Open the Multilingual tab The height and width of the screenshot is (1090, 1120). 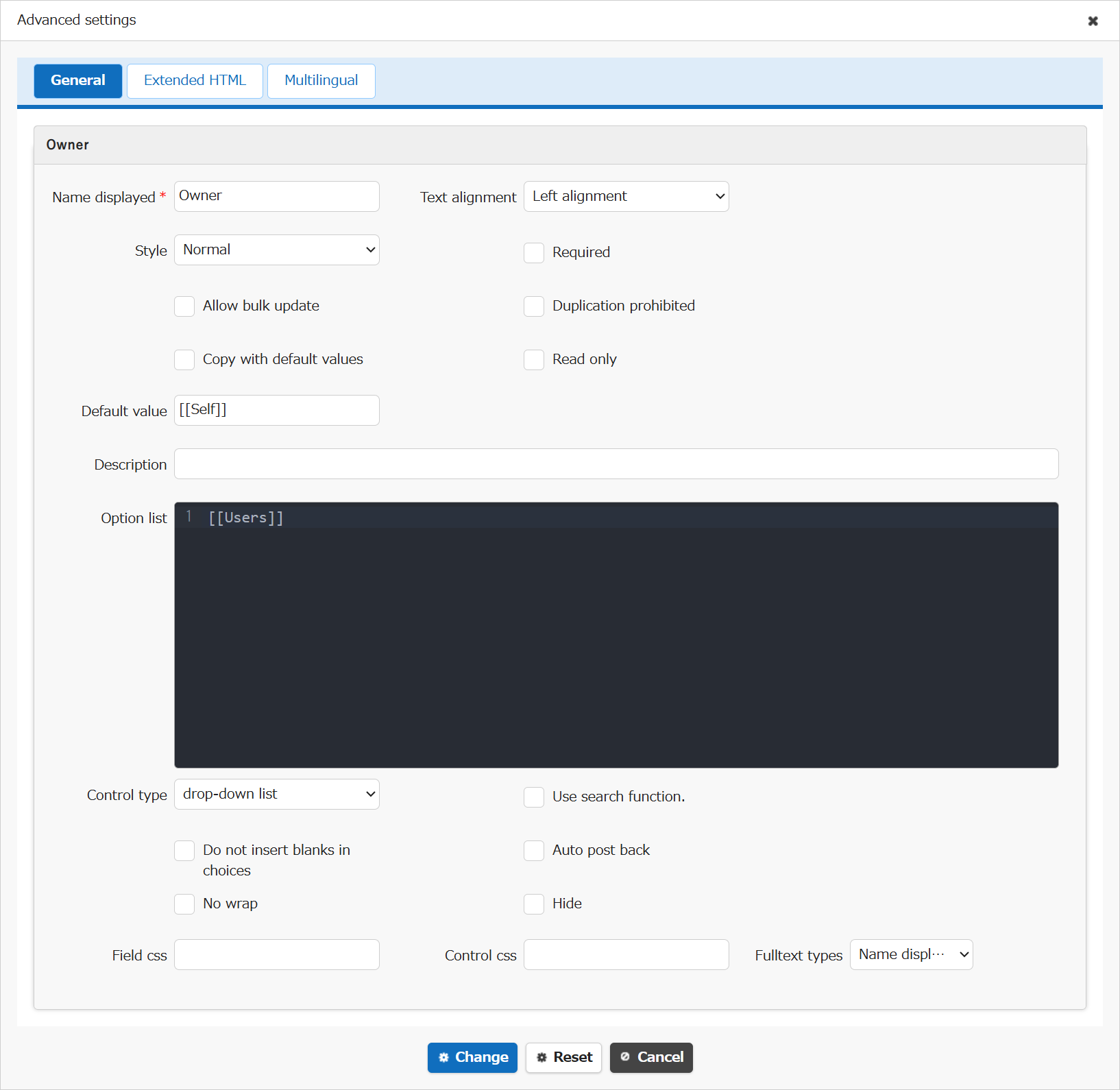(x=321, y=81)
